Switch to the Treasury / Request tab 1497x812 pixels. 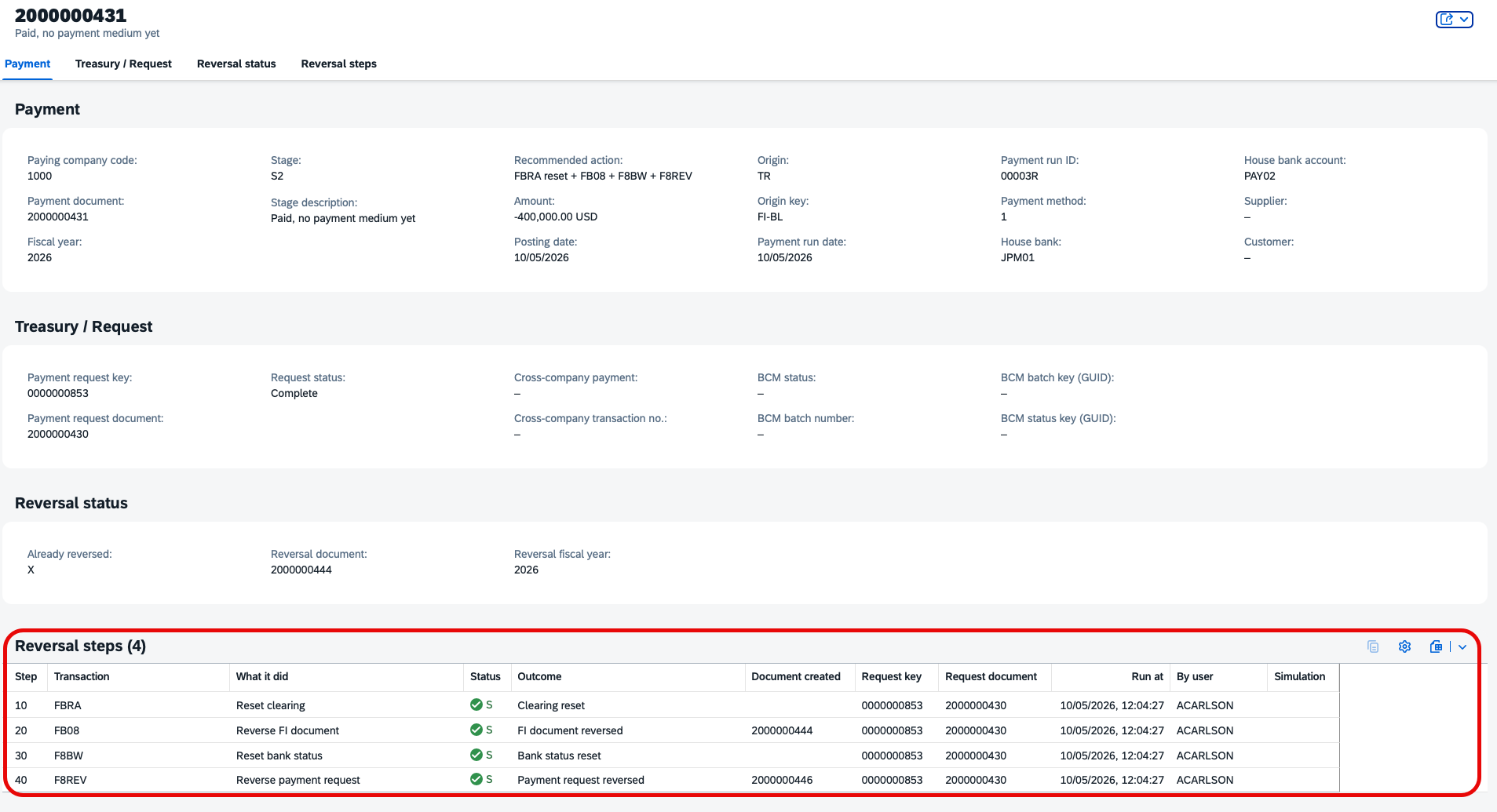pos(123,64)
